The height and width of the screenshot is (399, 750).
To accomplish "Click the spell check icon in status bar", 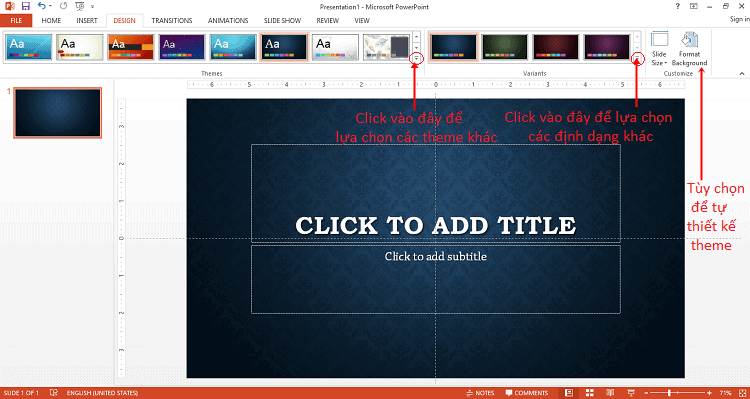I will [54, 393].
